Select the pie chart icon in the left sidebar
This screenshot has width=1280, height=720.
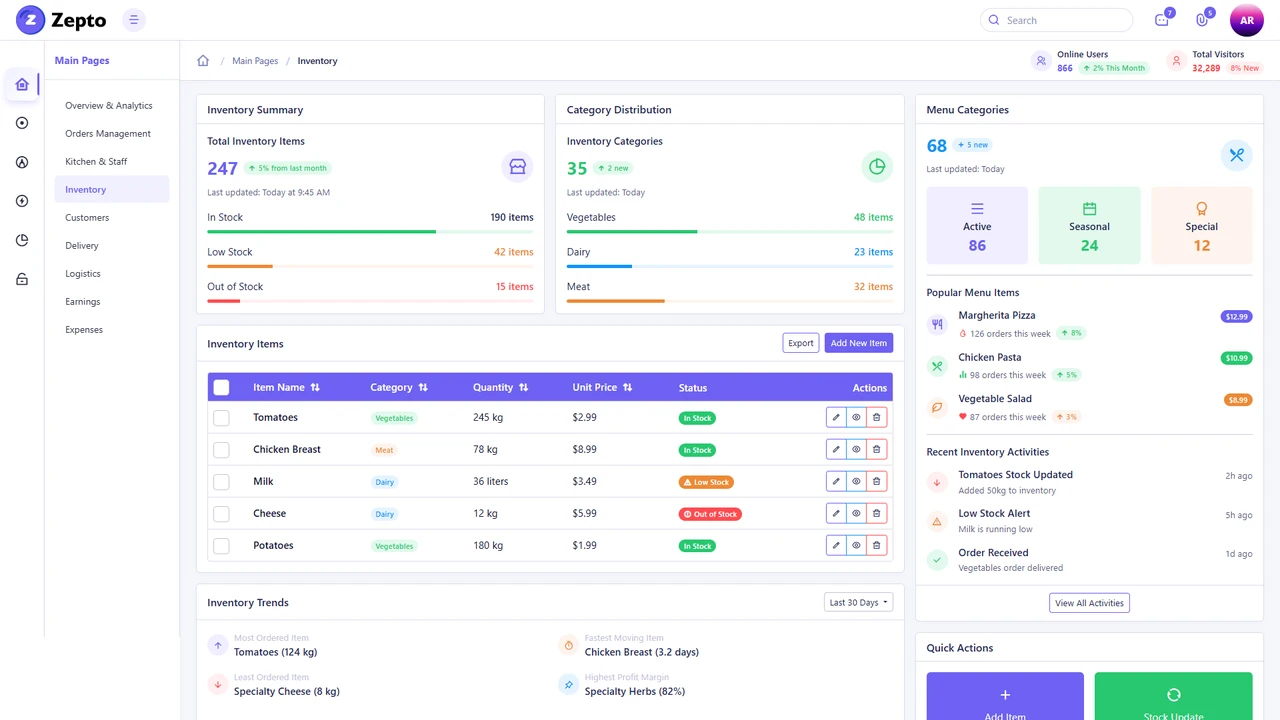[22, 240]
